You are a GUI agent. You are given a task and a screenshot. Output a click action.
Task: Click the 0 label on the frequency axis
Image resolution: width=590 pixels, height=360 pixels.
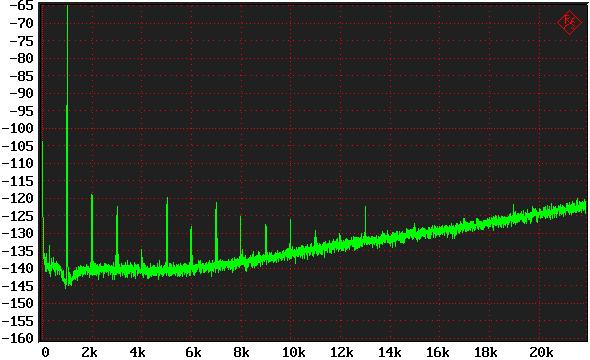click(x=45, y=352)
